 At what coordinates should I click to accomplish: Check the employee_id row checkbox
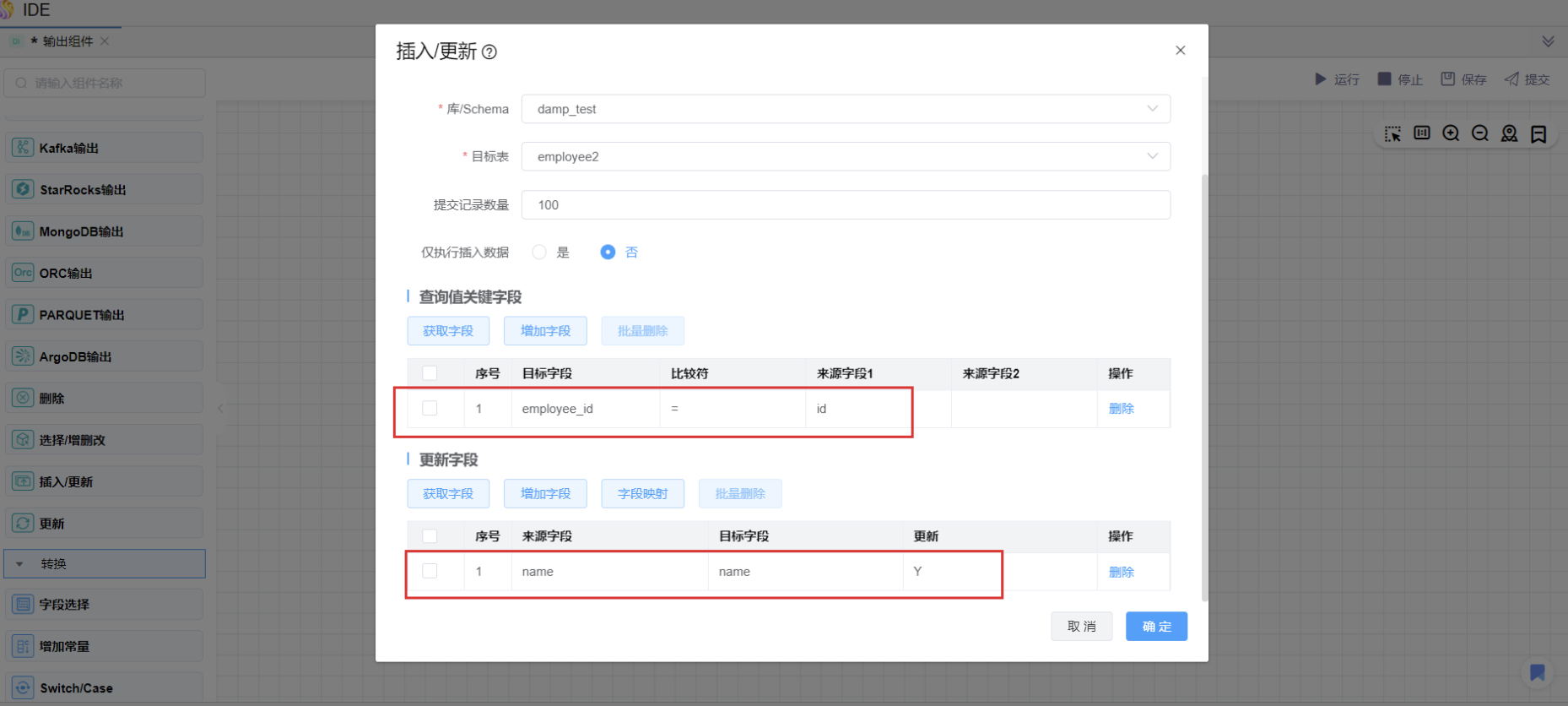pyautogui.click(x=430, y=409)
